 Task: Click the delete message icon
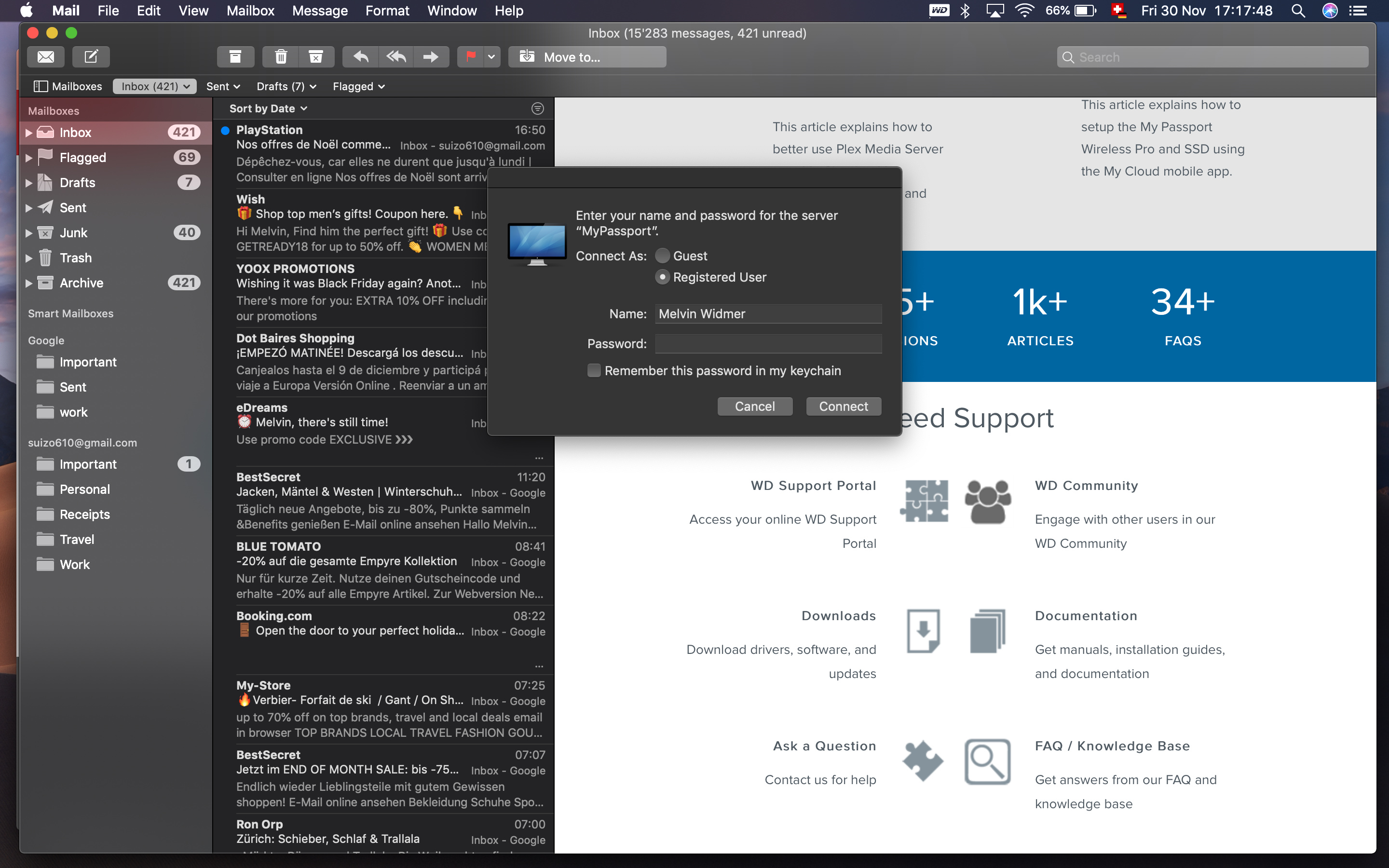point(279,56)
